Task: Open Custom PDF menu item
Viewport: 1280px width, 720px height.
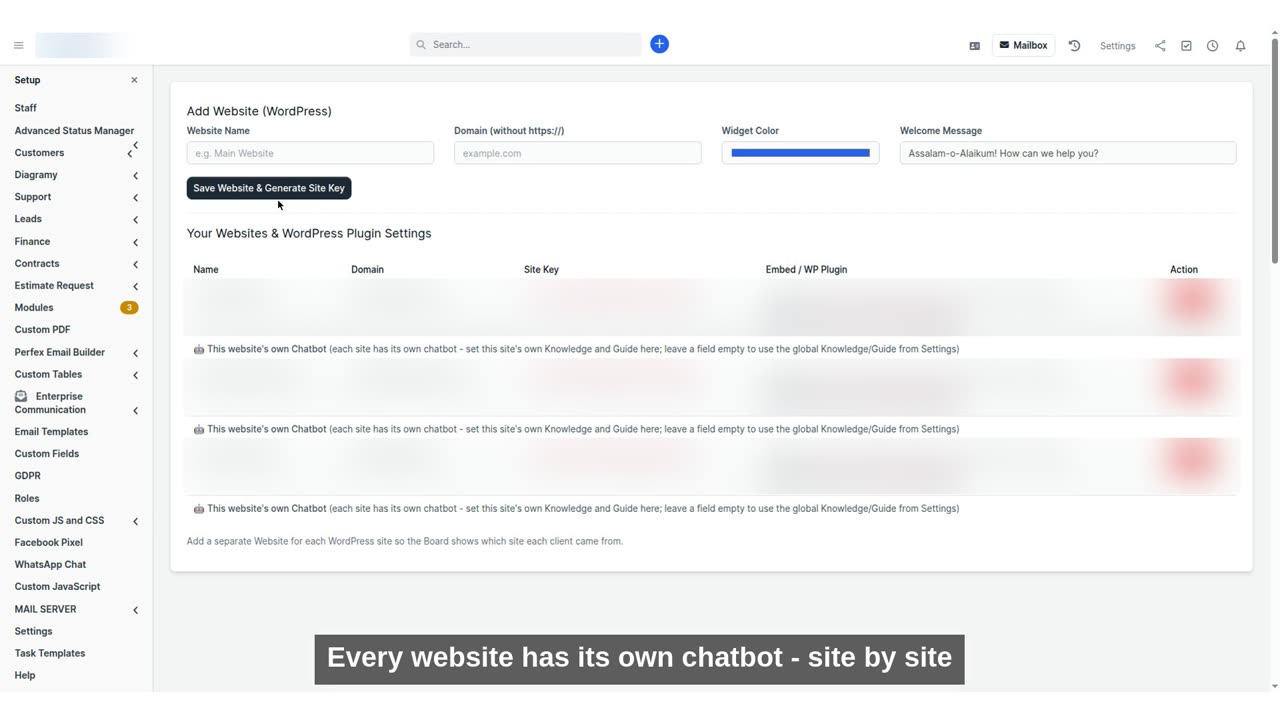Action: pos(42,330)
